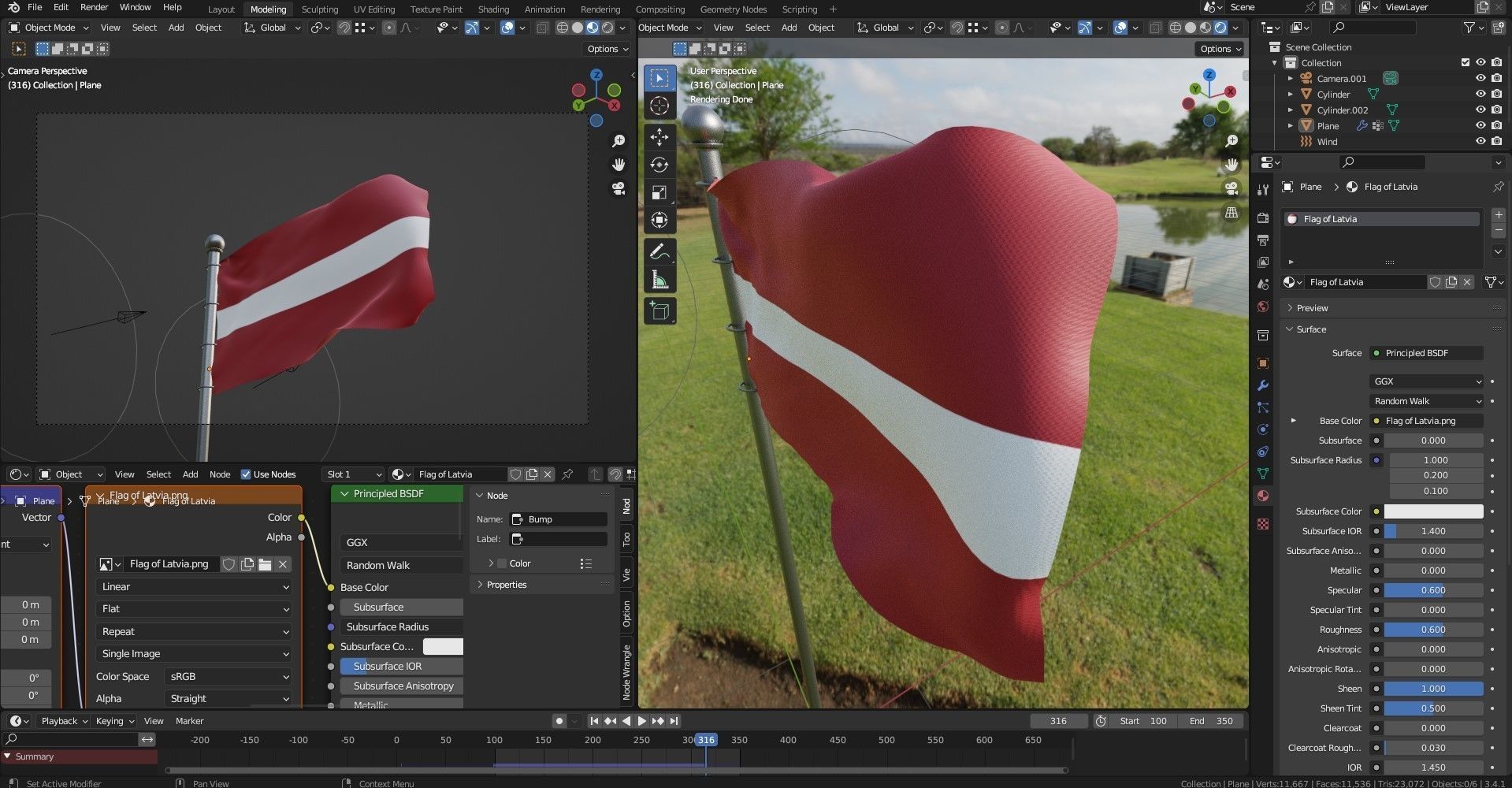Open the Texture properties checker tab
The image size is (1512, 788).
click(1263, 524)
